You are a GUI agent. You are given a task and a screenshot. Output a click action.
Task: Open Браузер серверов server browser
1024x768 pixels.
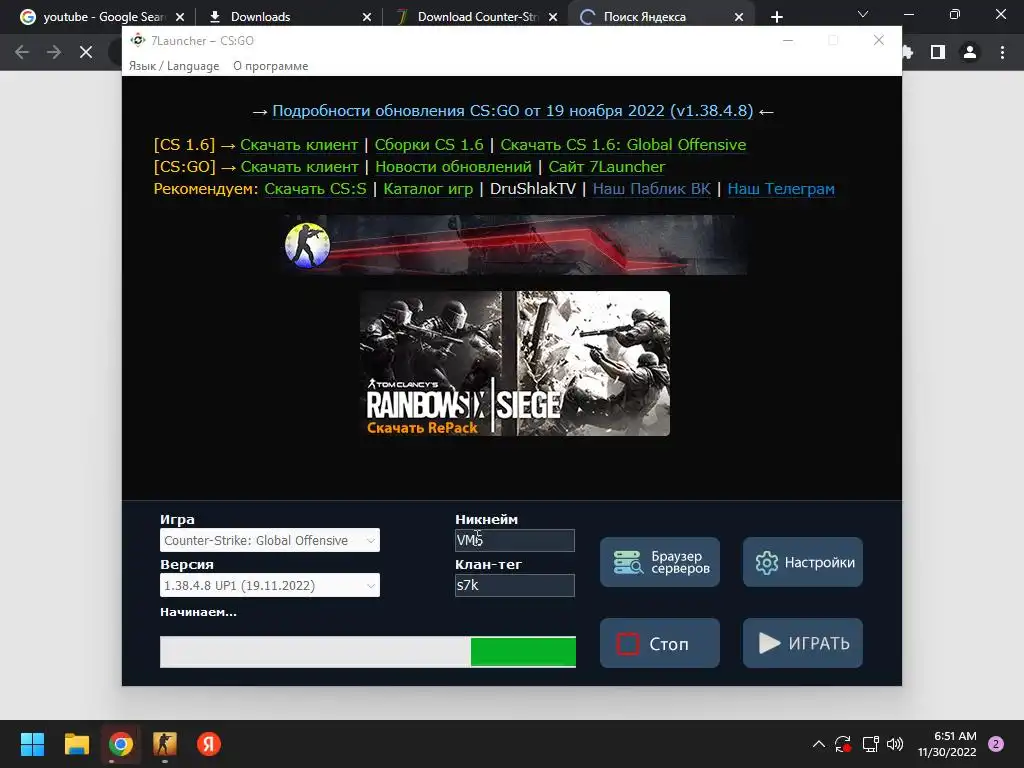(660, 562)
